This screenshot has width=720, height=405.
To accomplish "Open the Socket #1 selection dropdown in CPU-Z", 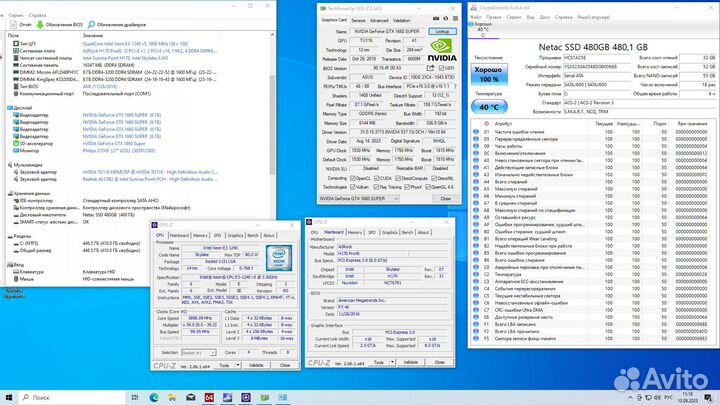I will 198,353.
